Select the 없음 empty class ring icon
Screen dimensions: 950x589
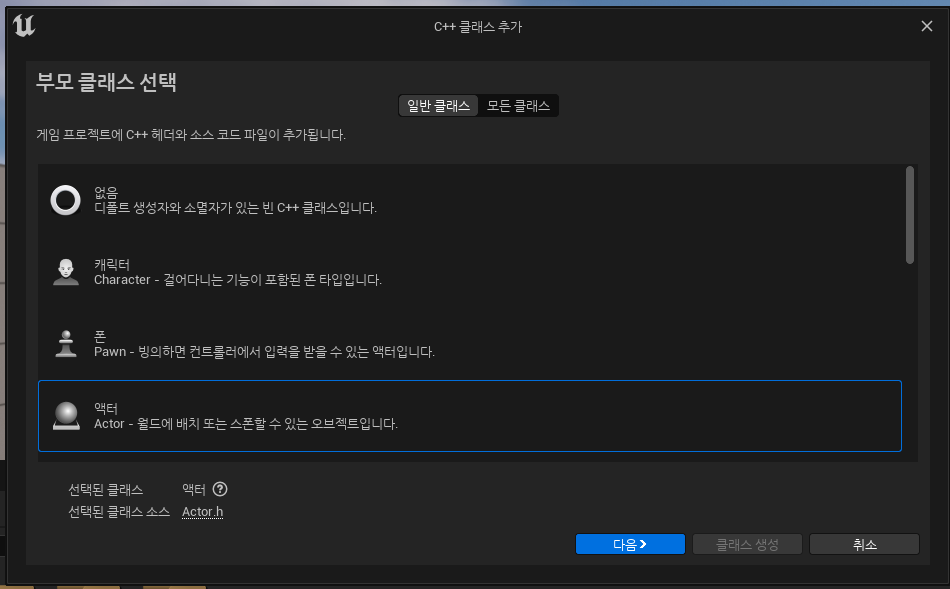(65, 201)
